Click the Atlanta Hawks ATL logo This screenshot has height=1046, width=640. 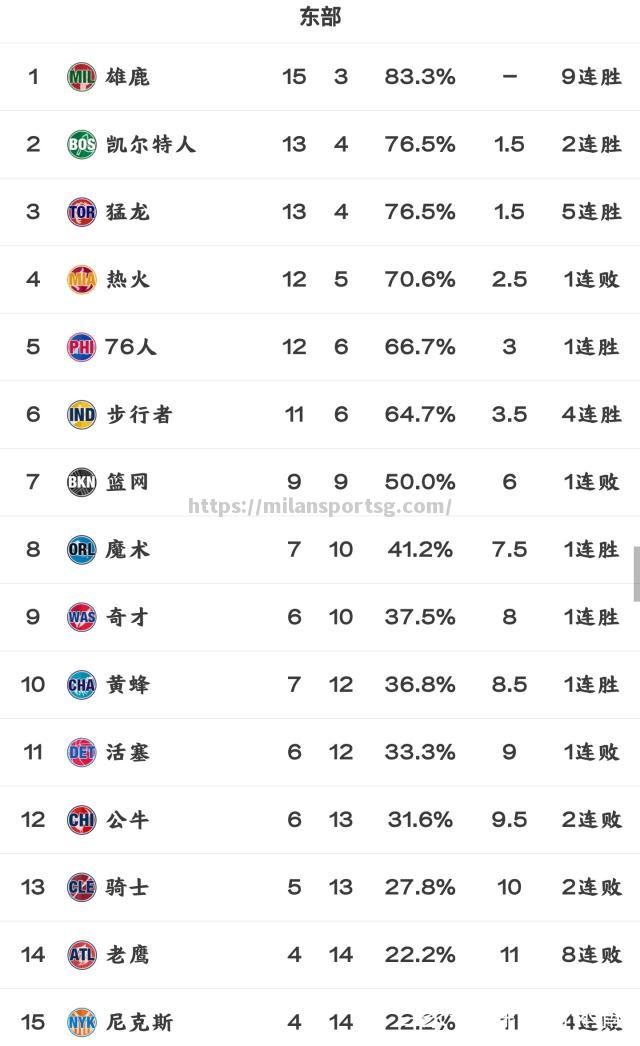pyautogui.click(x=81, y=955)
